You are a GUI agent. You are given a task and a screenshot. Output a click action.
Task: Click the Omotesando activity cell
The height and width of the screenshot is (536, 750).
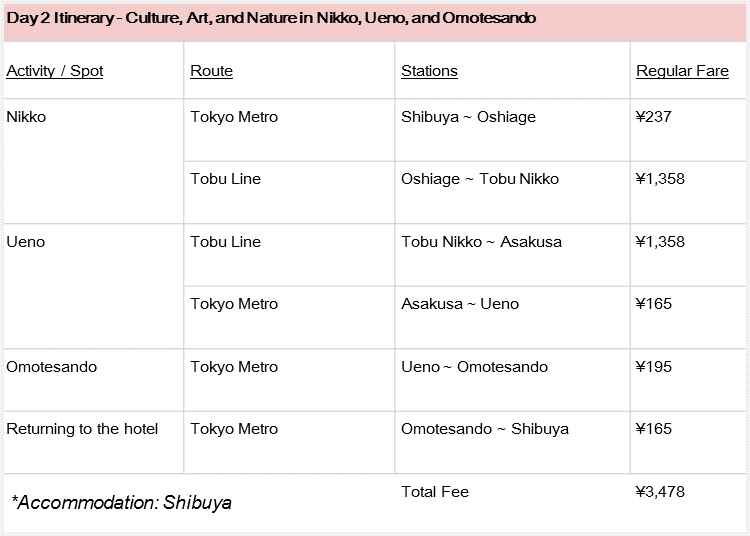point(52,367)
